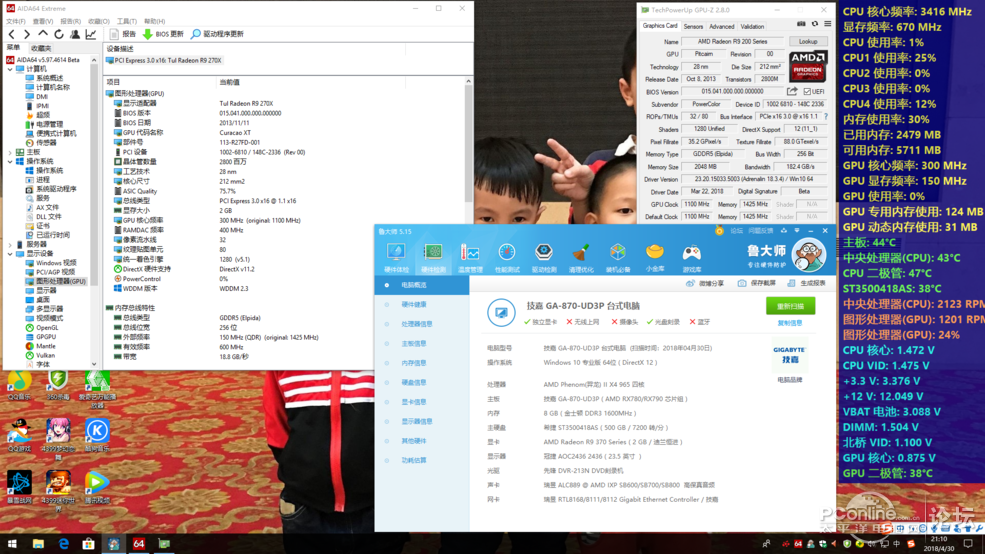Click 复制信息 link in Ludashi

pyautogui.click(x=790, y=323)
